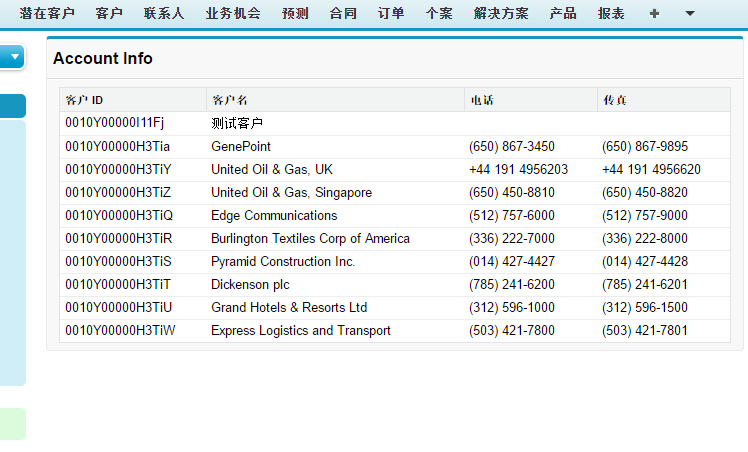Click Express Logistics and Transport name

point(301,330)
